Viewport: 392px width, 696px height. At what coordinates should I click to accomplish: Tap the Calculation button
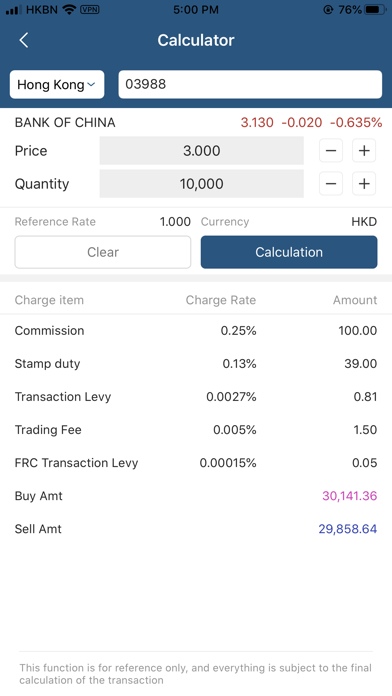coord(289,252)
